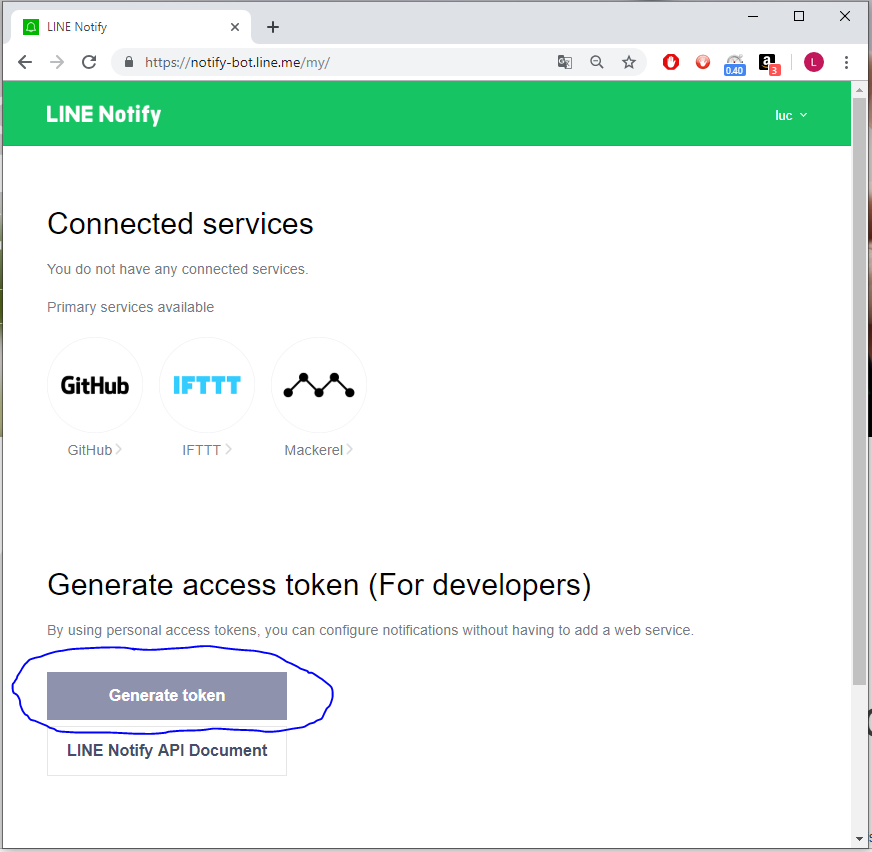
Task: Click the LINE Notify header logo
Action: point(104,114)
